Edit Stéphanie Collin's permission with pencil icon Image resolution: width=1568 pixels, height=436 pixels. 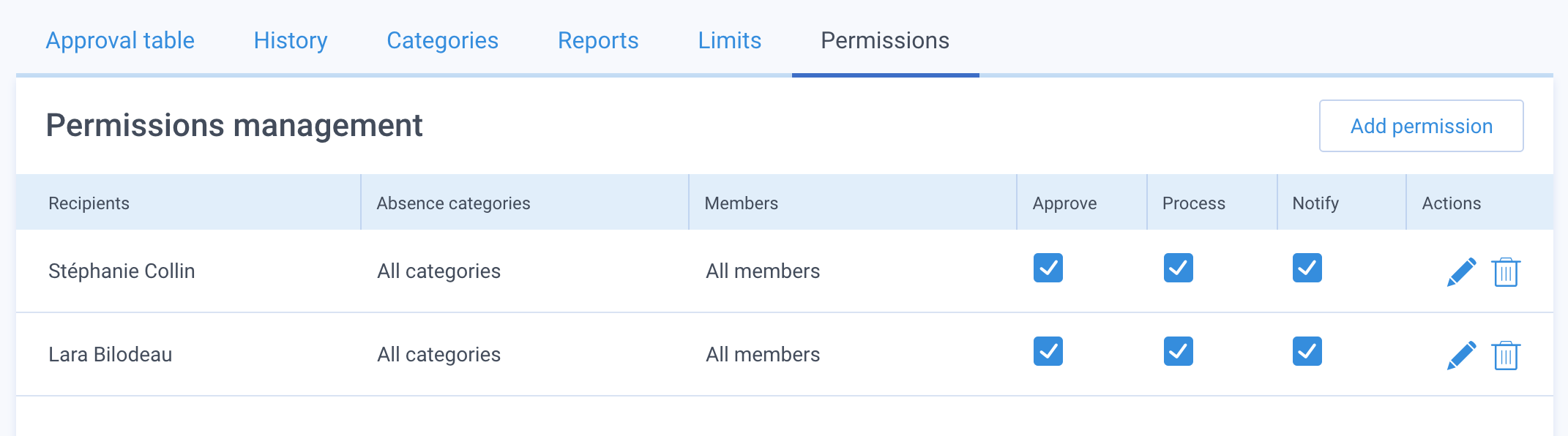1461,272
